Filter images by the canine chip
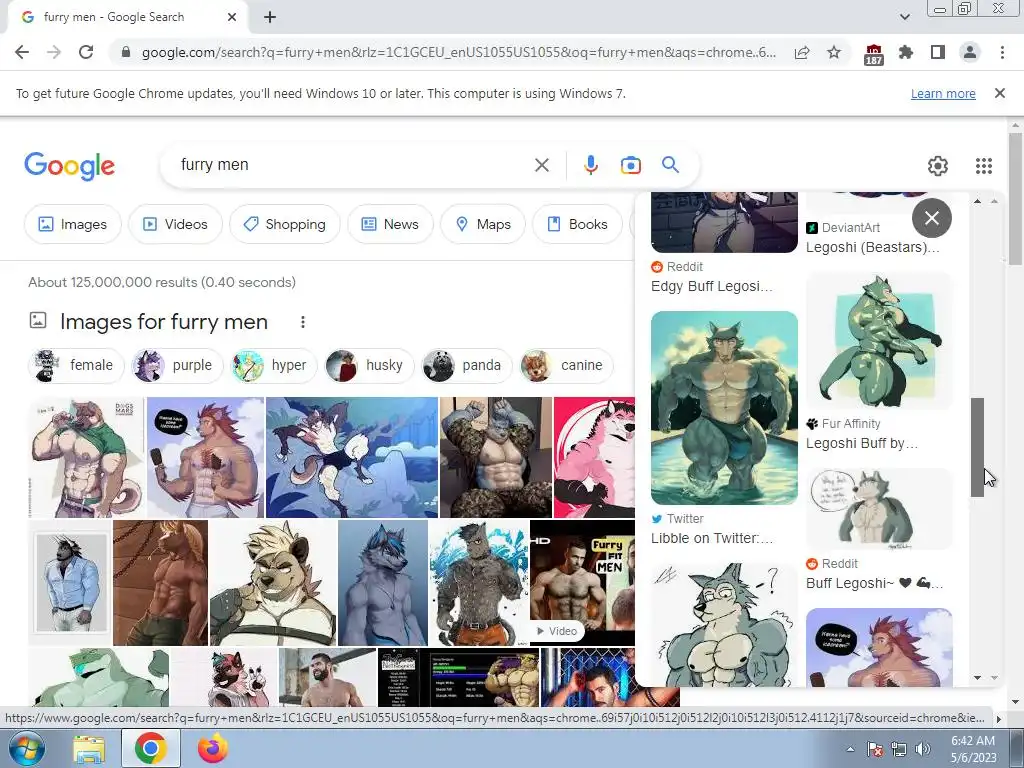1024x768 pixels. point(566,365)
